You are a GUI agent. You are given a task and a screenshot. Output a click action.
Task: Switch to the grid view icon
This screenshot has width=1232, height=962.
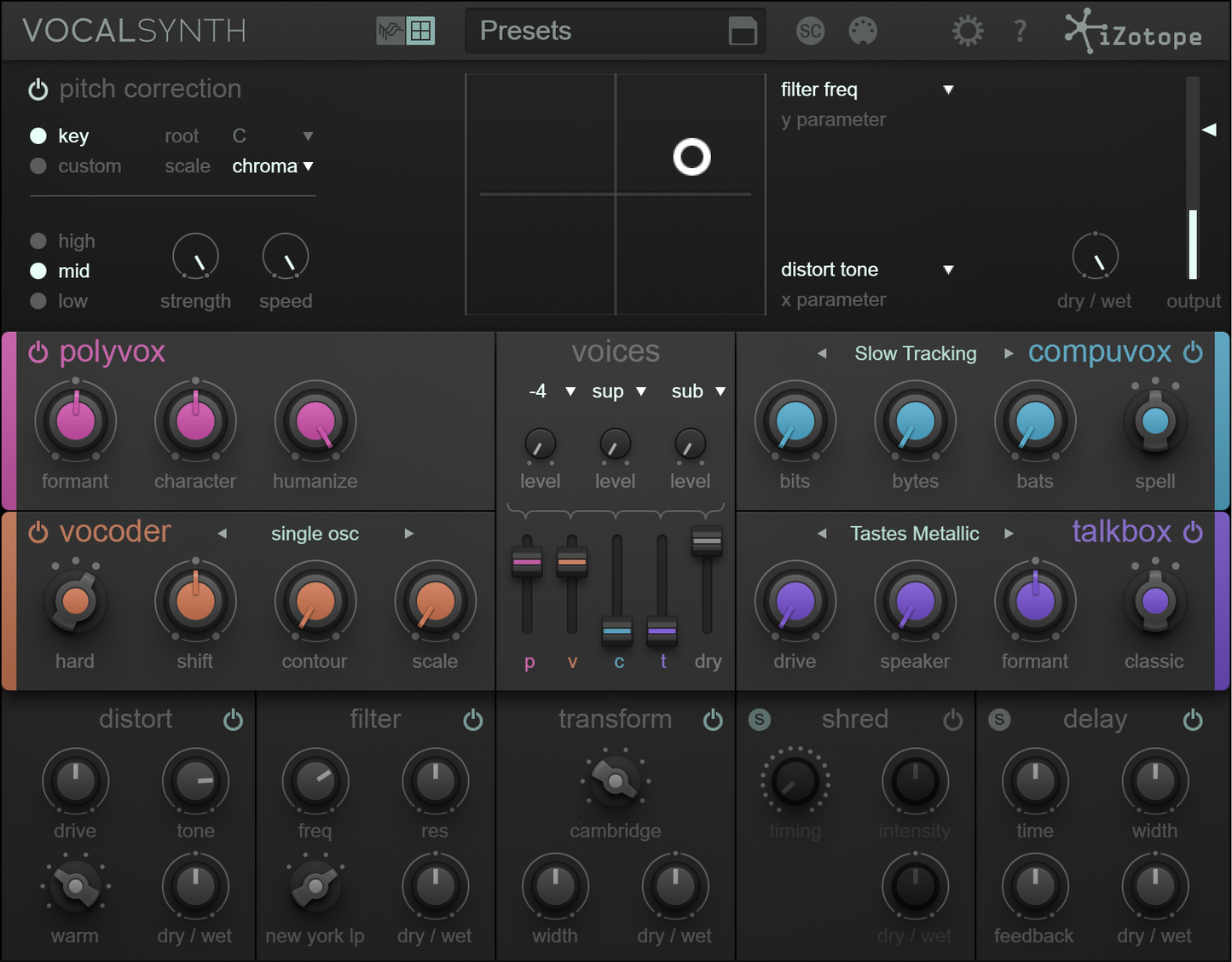[x=420, y=32]
